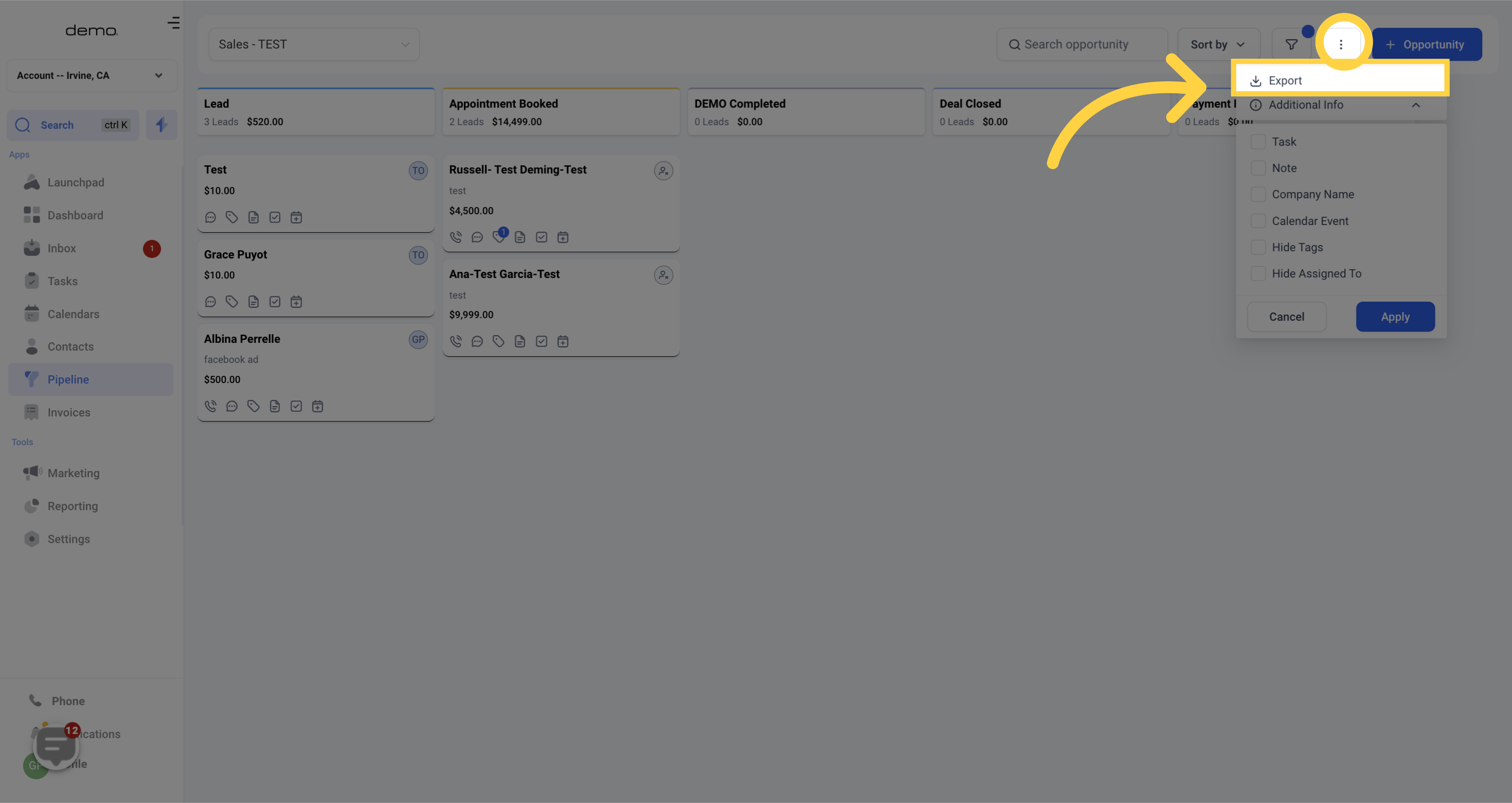This screenshot has width=1512, height=803.
Task: Click the phone icon on the Albina Perrelle card
Action: tap(211, 406)
